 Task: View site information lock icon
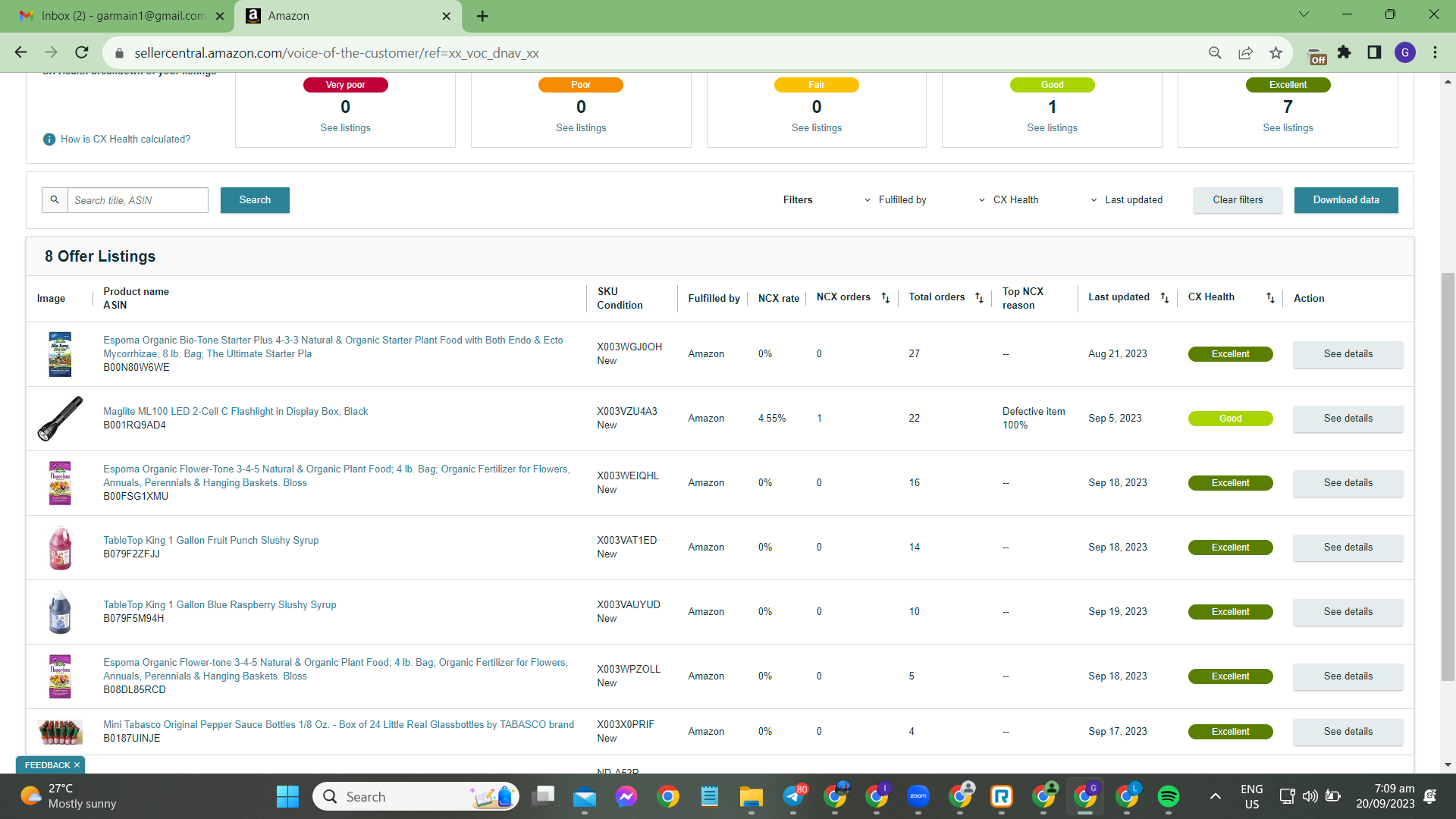pos(118,53)
